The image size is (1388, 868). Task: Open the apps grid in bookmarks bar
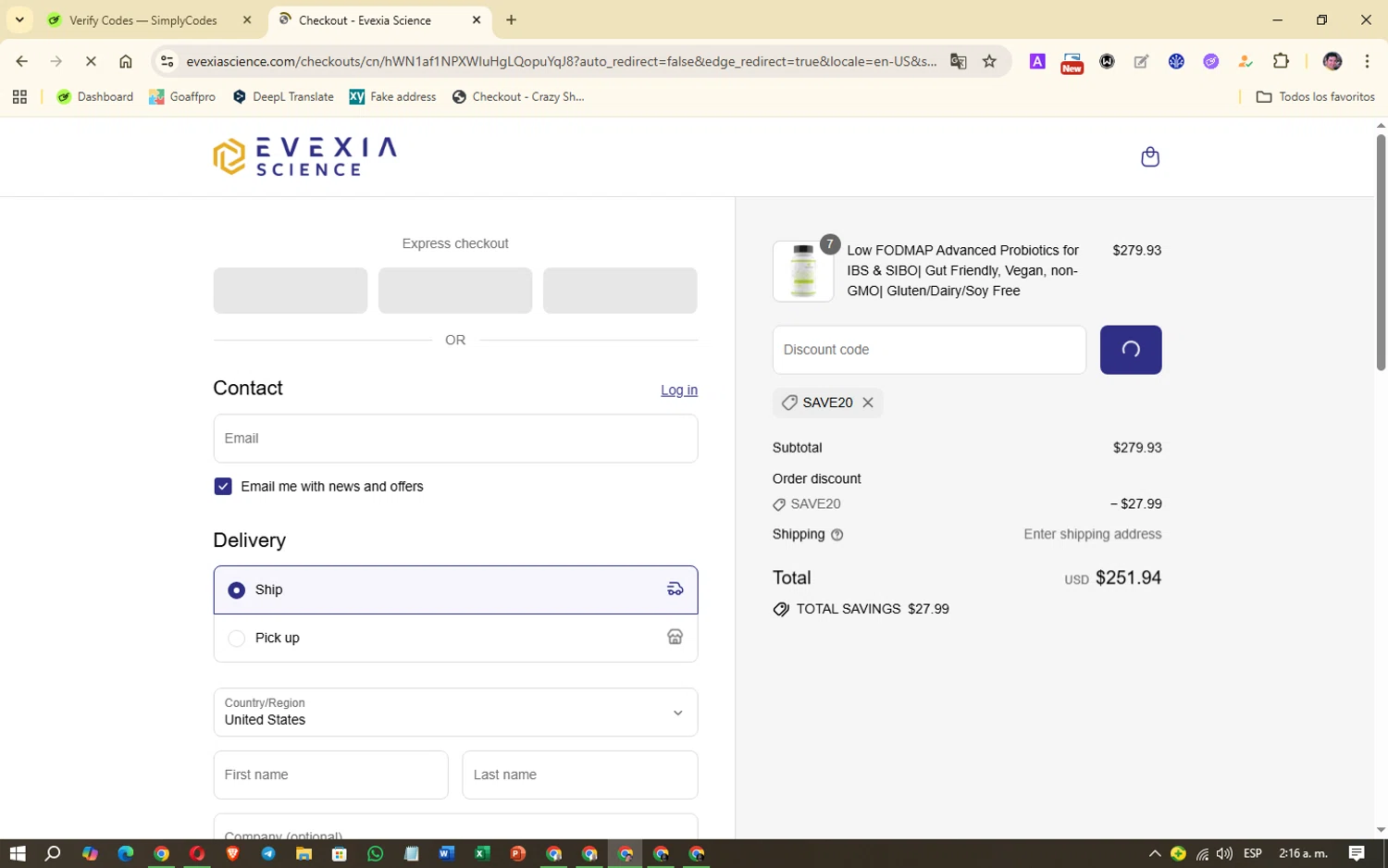click(19, 97)
